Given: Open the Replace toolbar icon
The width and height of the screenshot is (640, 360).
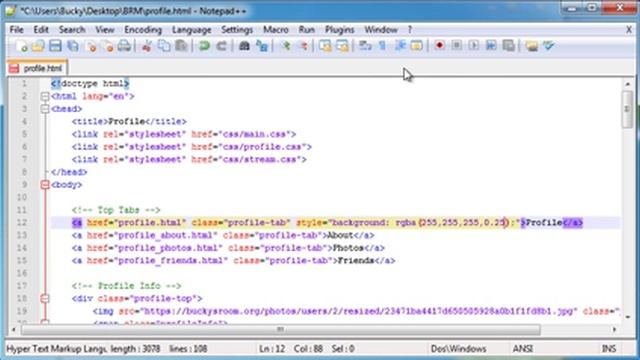Looking at the screenshot, I should point(262,46).
